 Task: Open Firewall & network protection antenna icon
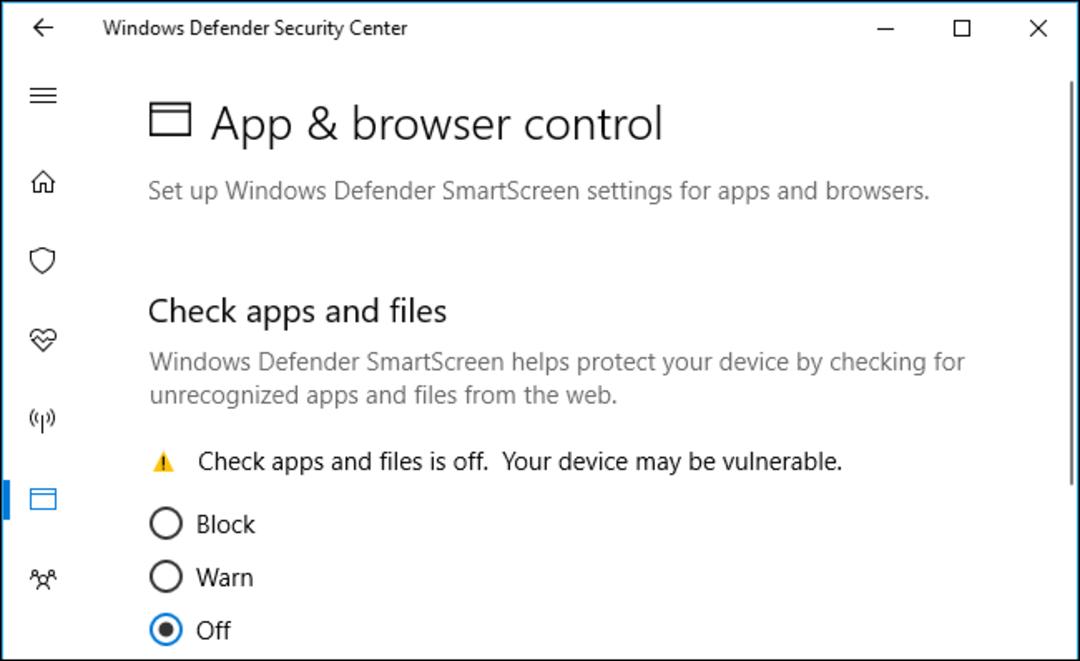point(43,419)
